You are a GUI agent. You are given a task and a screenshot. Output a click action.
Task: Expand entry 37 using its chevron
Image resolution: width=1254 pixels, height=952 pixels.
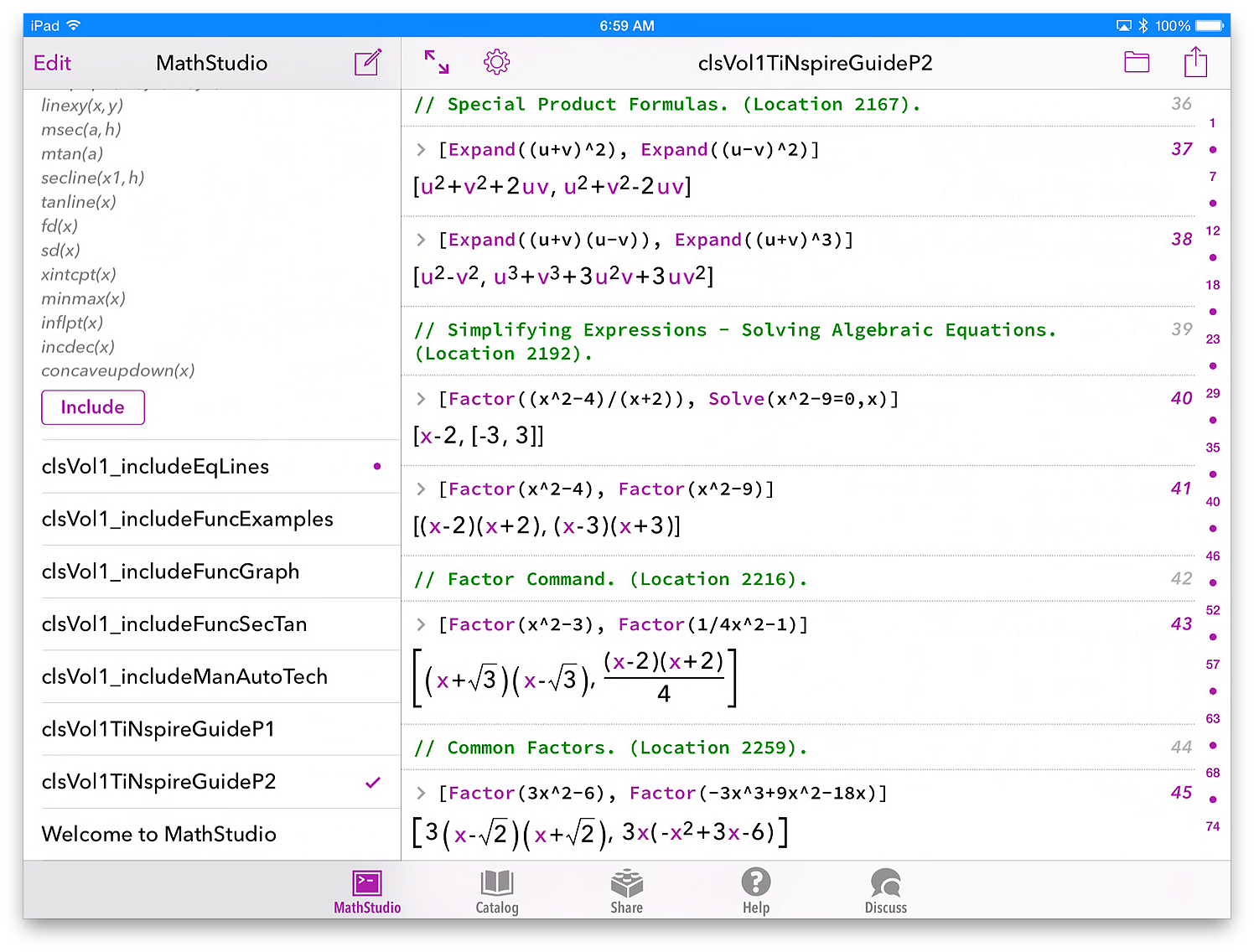pyautogui.click(x=421, y=150)
